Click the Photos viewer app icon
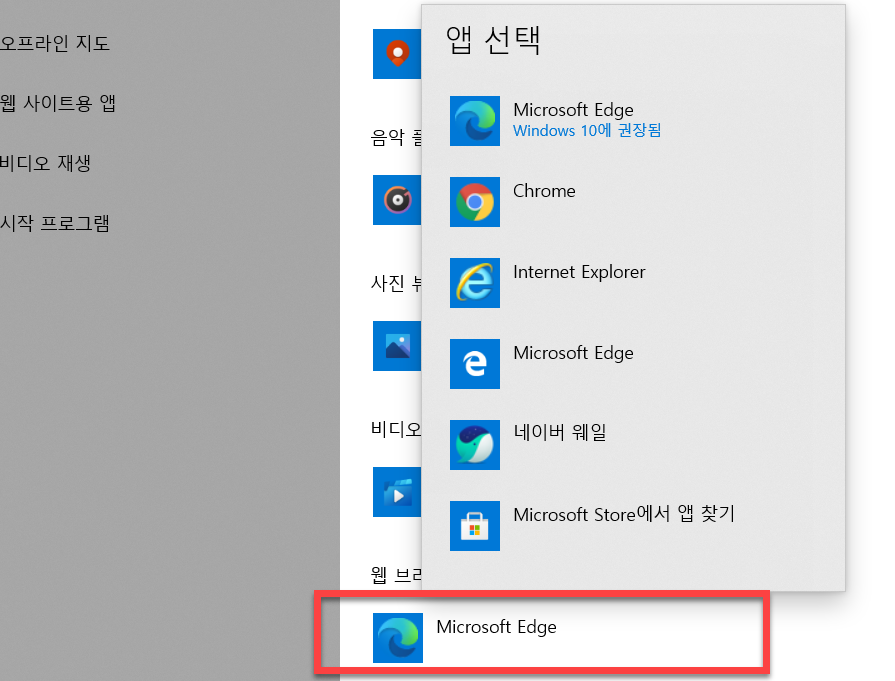 pyautogui.click(x=397, y=346)
